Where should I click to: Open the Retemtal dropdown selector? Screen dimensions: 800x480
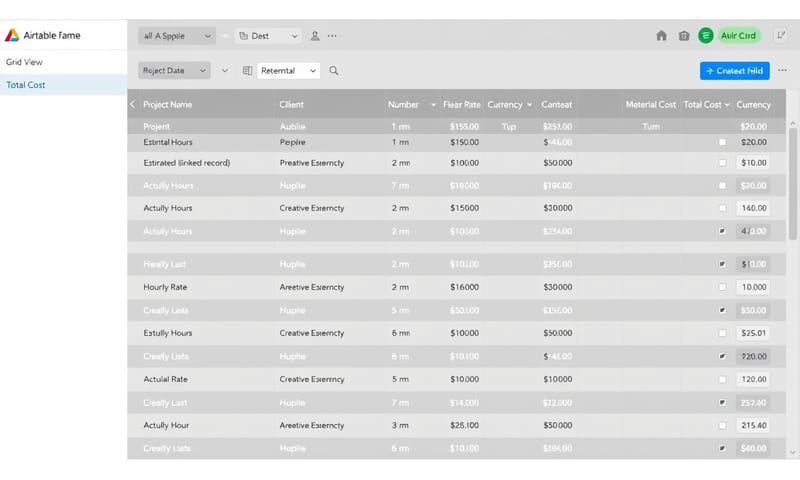288,71
